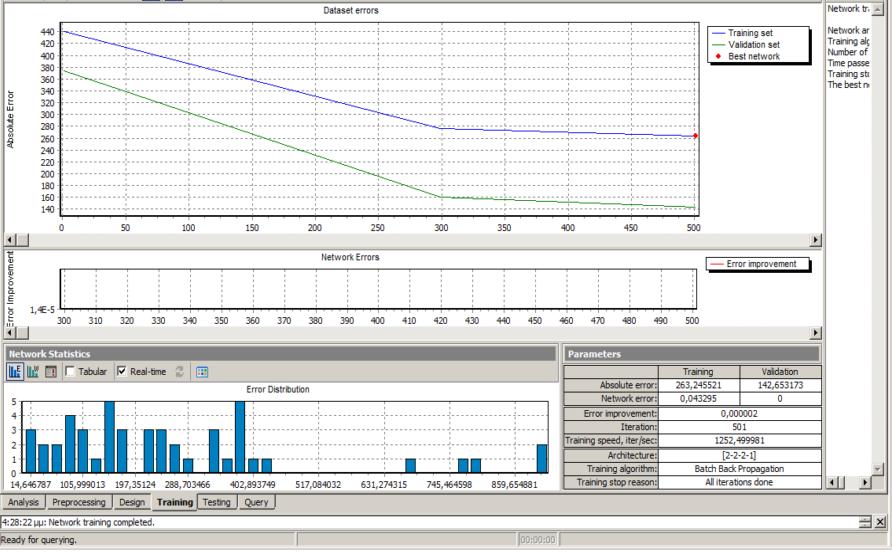Click right arrow of info panel horizontal scrollbar
The height and width of the screenshot is (552, 892).
click(x=865, y=483)
